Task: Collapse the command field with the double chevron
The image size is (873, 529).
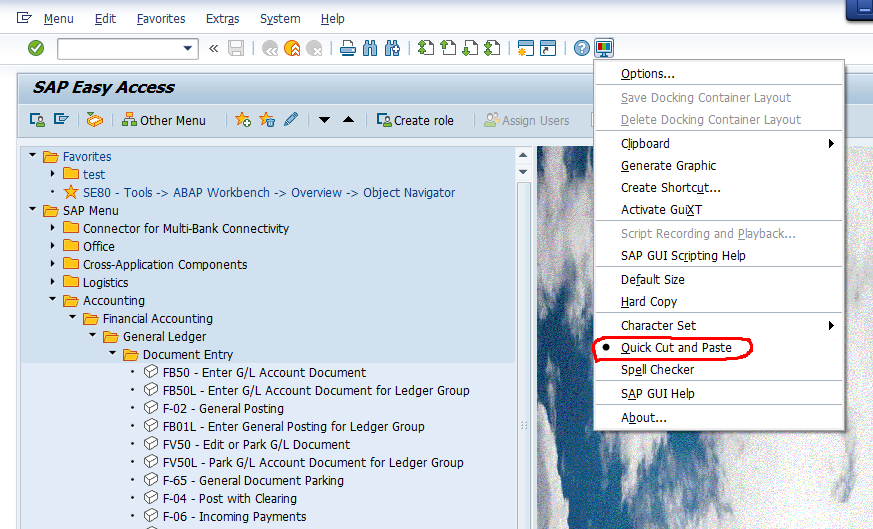Action: click(x=213, y=48)
